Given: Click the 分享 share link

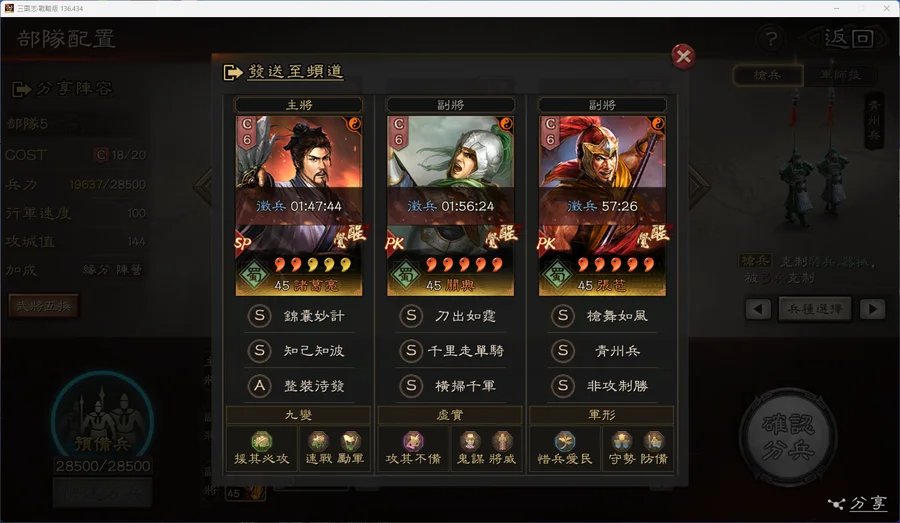Looking at the screenshot, I should pyautogui.click(x=858, y=503).
